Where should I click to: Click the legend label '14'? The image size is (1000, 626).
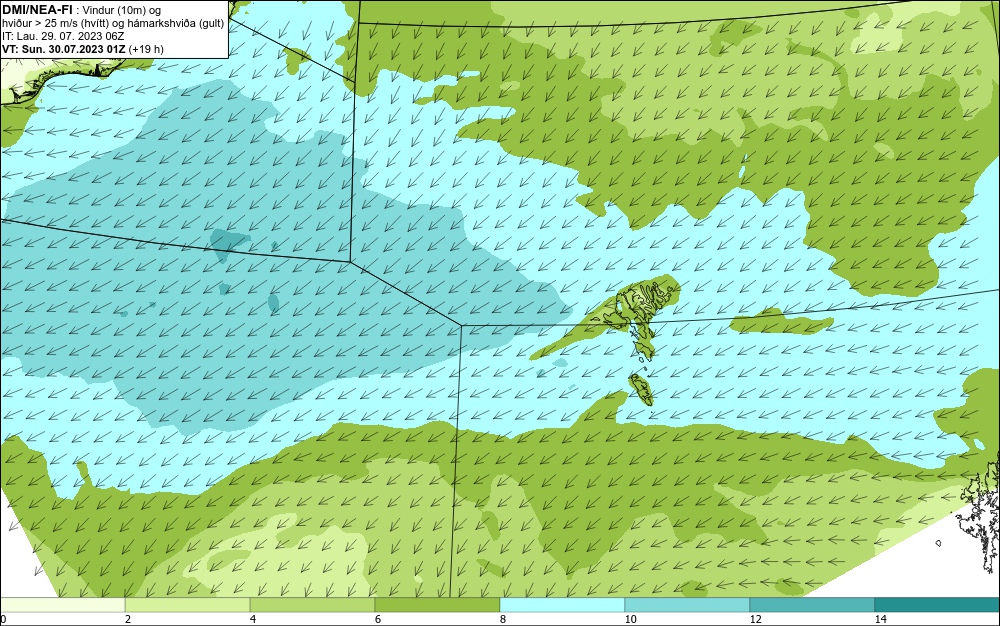click(881, 619)
